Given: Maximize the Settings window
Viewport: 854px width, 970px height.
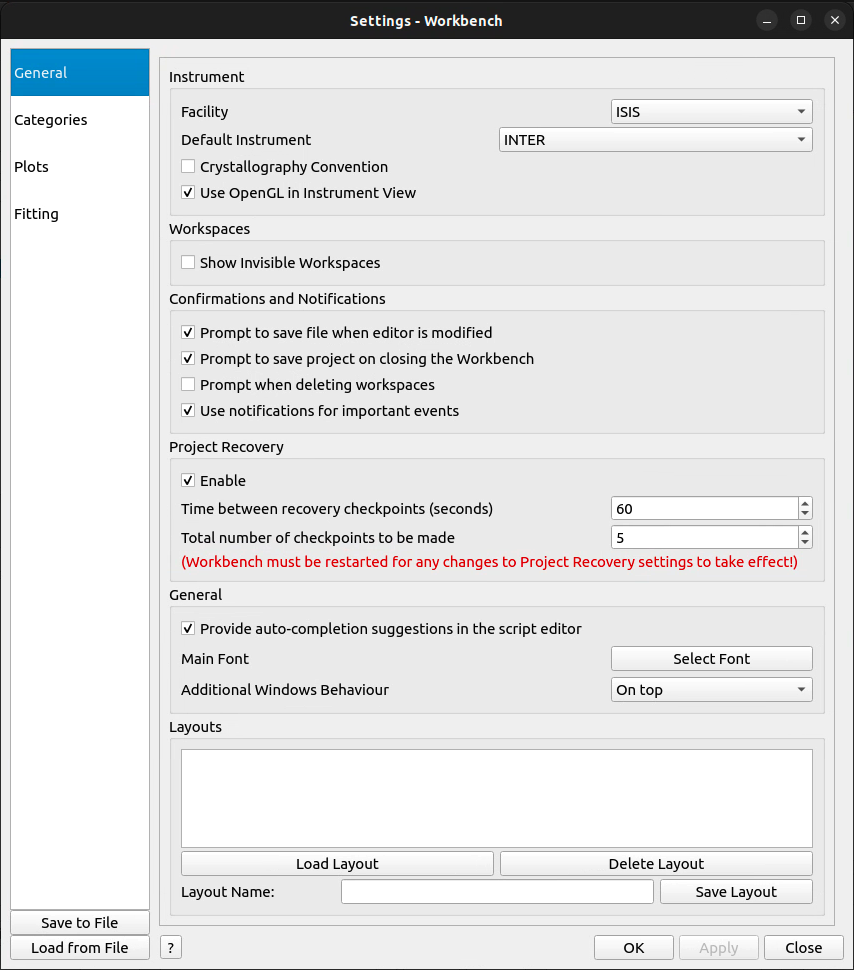Looking at the screenshot, I should pyautogui.click(x=800, y=20).
